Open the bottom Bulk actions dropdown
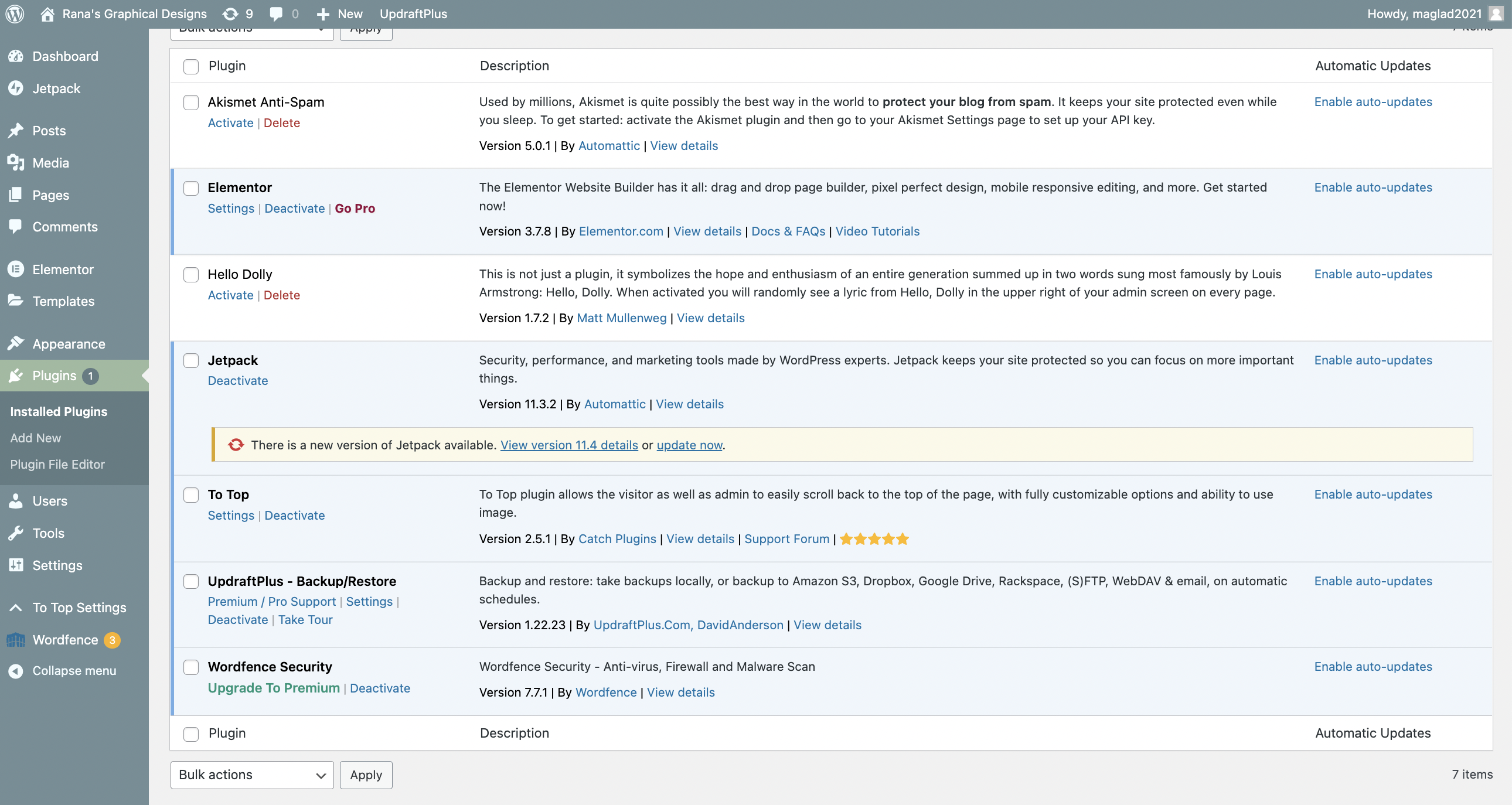This screenshot has height=805, width=1512. [252, 775]
